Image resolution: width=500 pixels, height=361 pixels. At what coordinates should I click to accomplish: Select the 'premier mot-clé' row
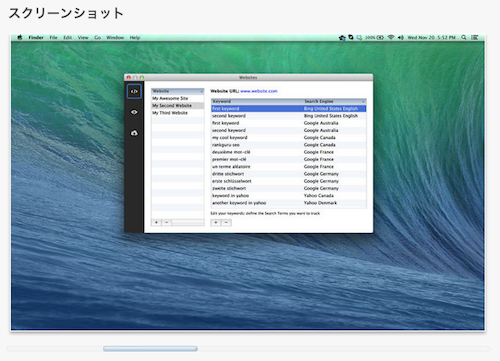click(x=289, y=159)
